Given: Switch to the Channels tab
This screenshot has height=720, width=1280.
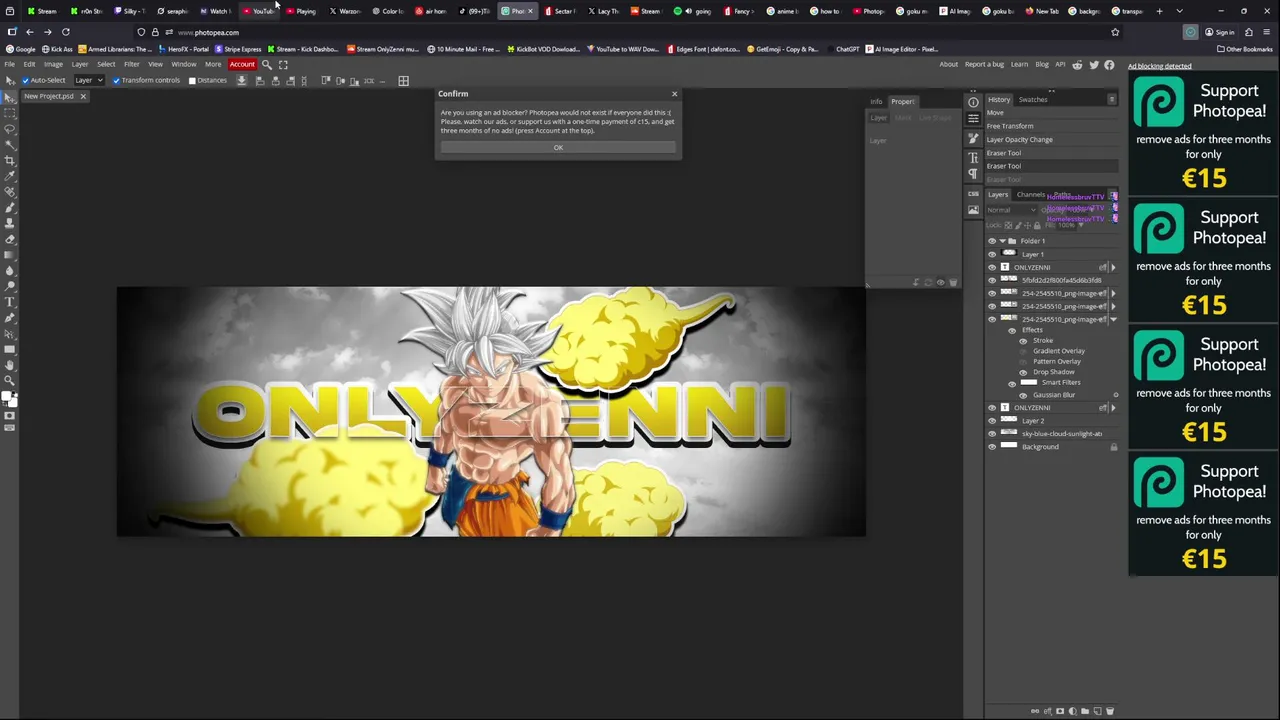Looking at the screenshot, I should click(x=1031, y=194).
